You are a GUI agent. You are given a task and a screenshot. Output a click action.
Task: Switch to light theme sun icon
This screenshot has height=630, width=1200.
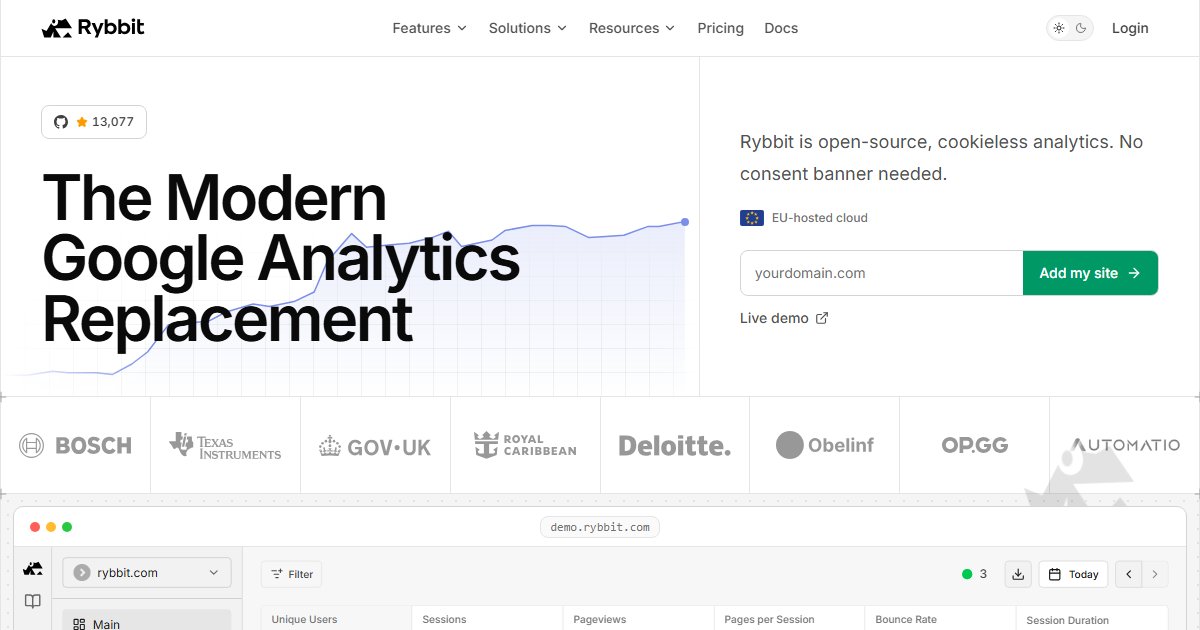click(x=1059, y=28)
